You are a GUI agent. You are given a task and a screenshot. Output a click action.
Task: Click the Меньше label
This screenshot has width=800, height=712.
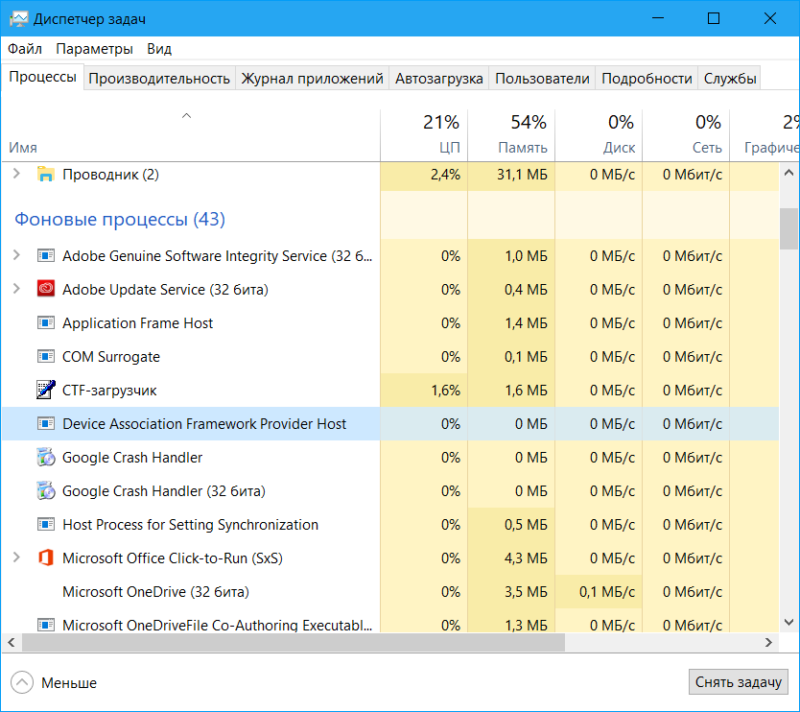point(69,683)
